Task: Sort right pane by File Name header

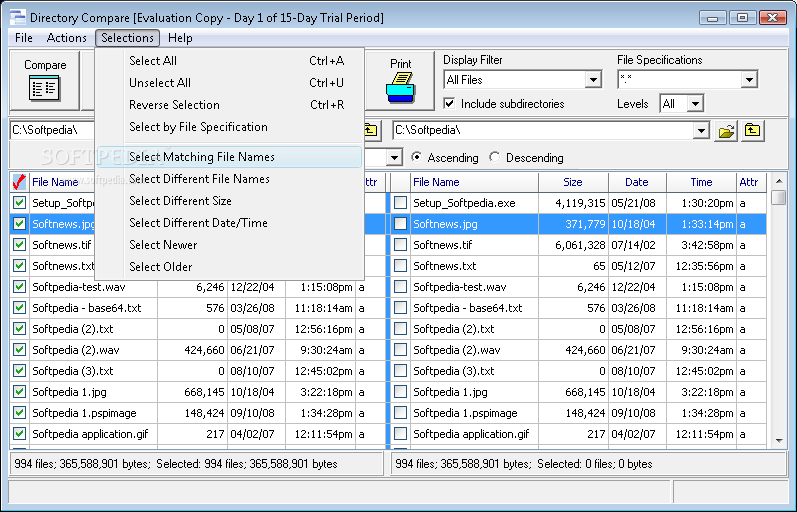Action: pyautogui.click(x=474, y=182)
